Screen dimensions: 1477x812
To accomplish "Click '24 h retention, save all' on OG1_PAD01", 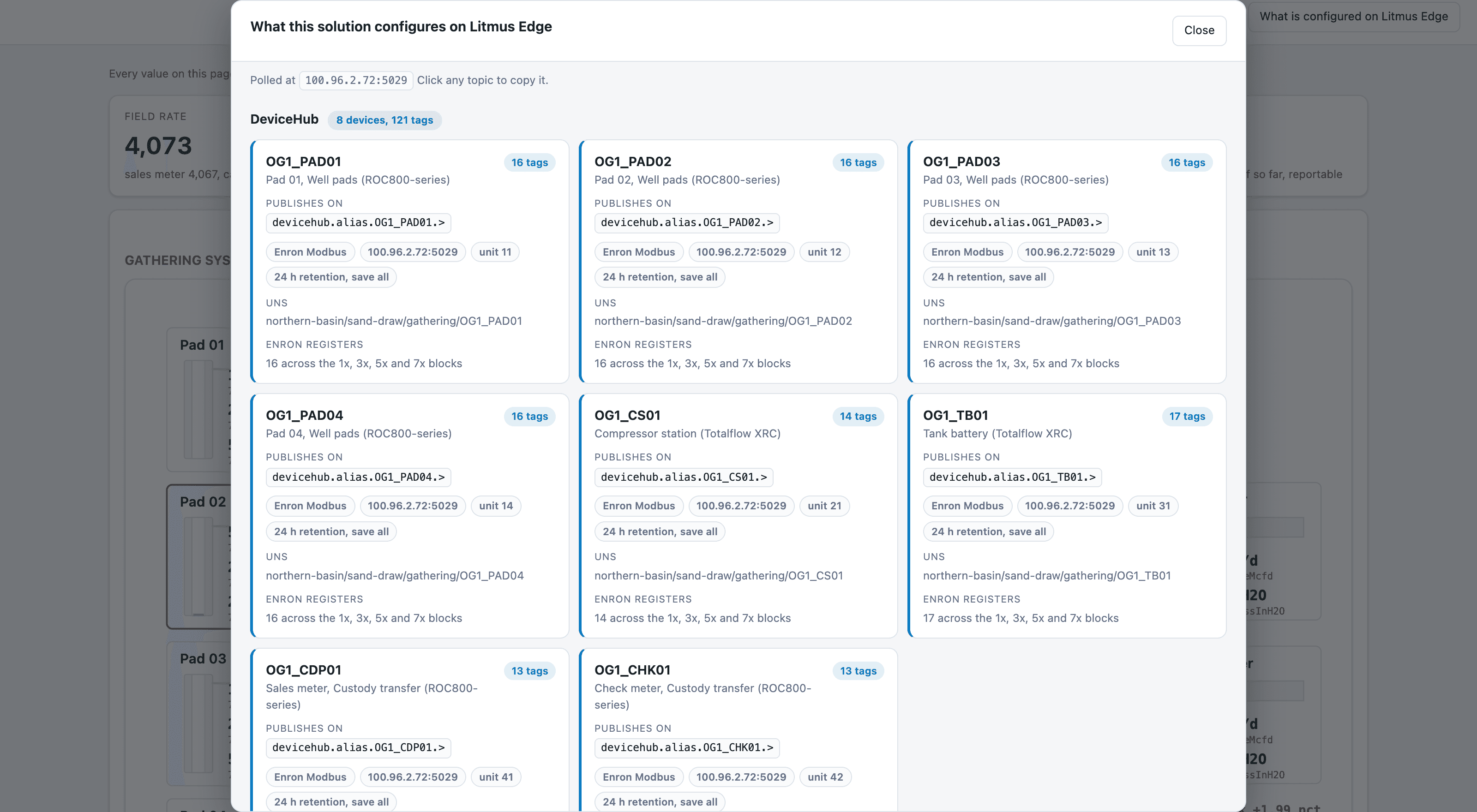I will [x=331, y=277].
